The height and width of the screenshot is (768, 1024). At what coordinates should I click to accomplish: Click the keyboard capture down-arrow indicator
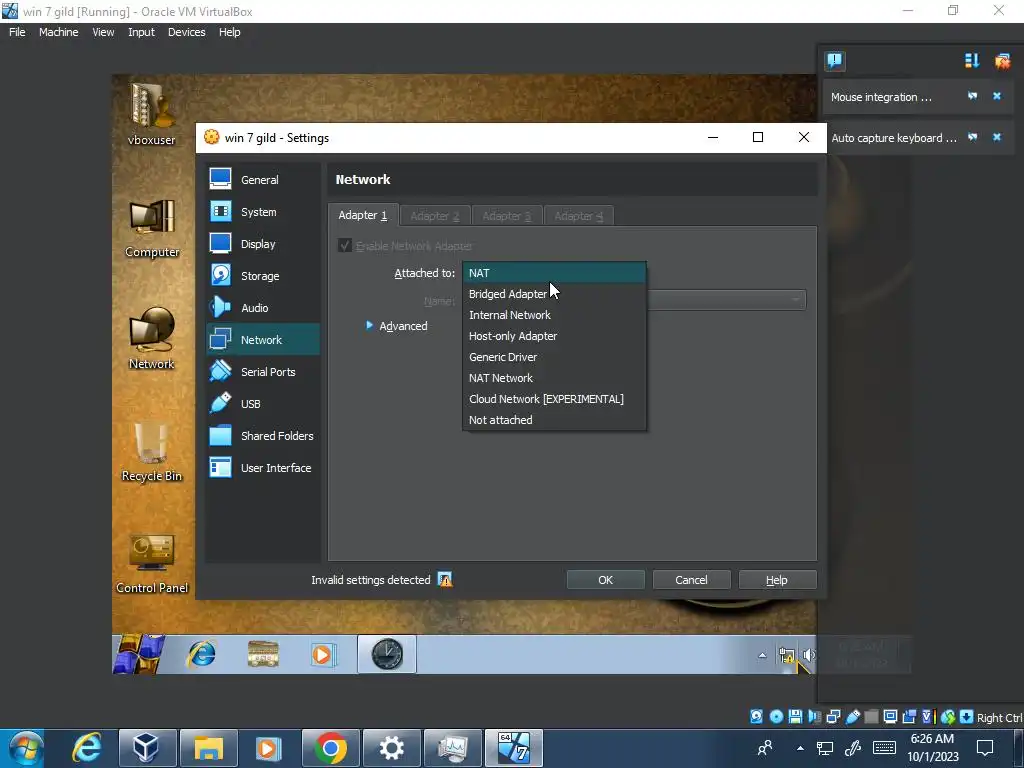pos(967,717)
